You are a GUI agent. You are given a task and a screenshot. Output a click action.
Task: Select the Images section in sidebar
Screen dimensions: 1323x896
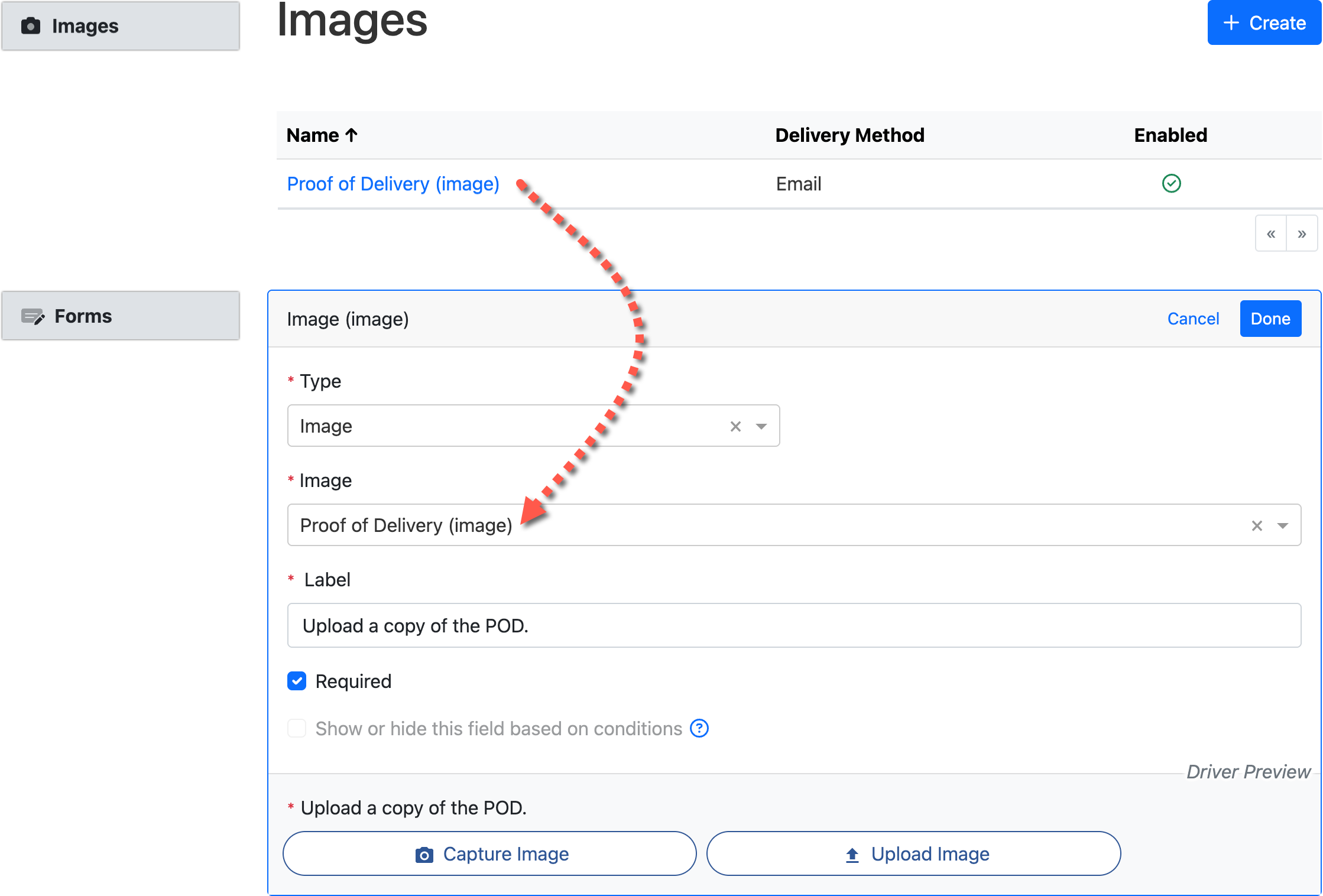click(x=85, y=25)
